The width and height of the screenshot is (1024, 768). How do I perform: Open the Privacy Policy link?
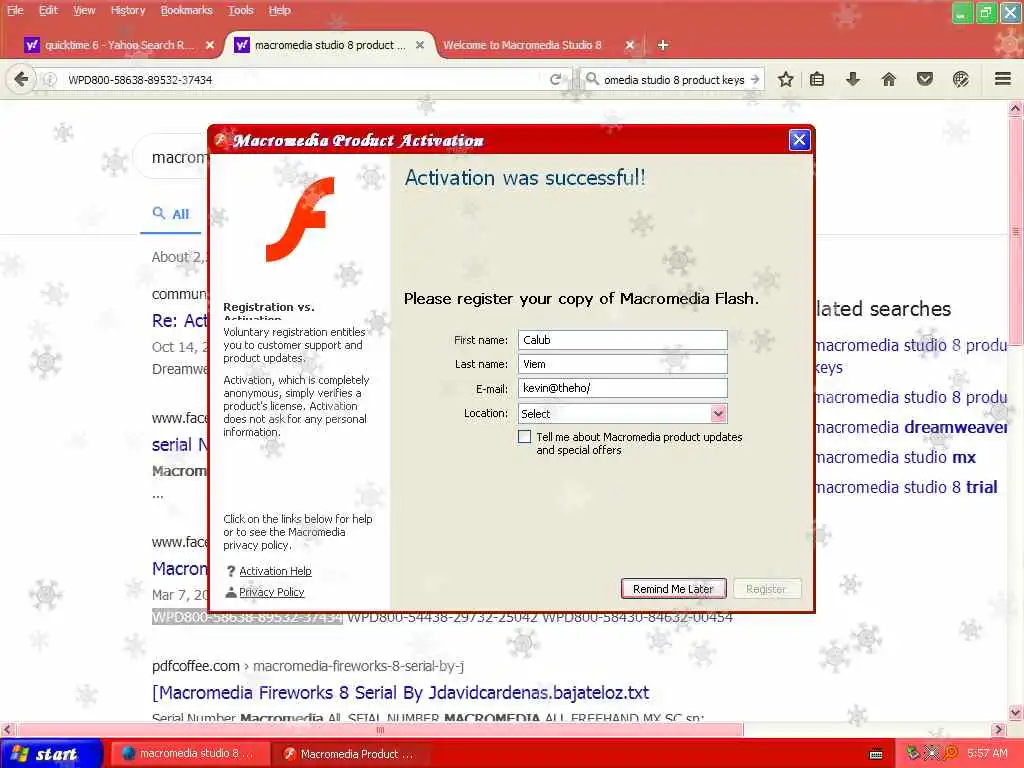click(272, 592)
